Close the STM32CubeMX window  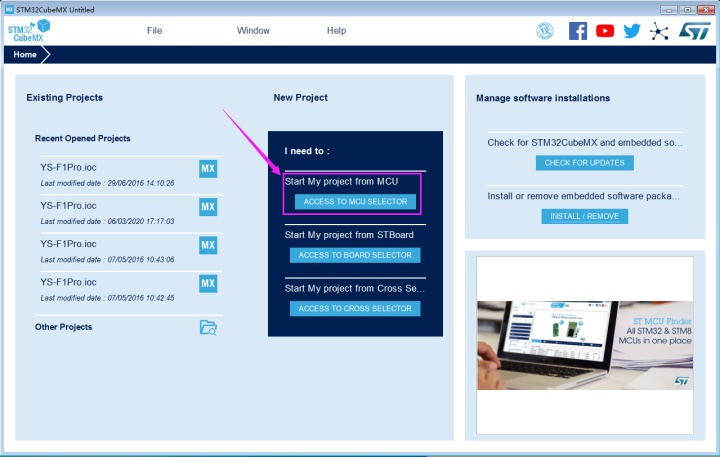(x=706, y=10)
